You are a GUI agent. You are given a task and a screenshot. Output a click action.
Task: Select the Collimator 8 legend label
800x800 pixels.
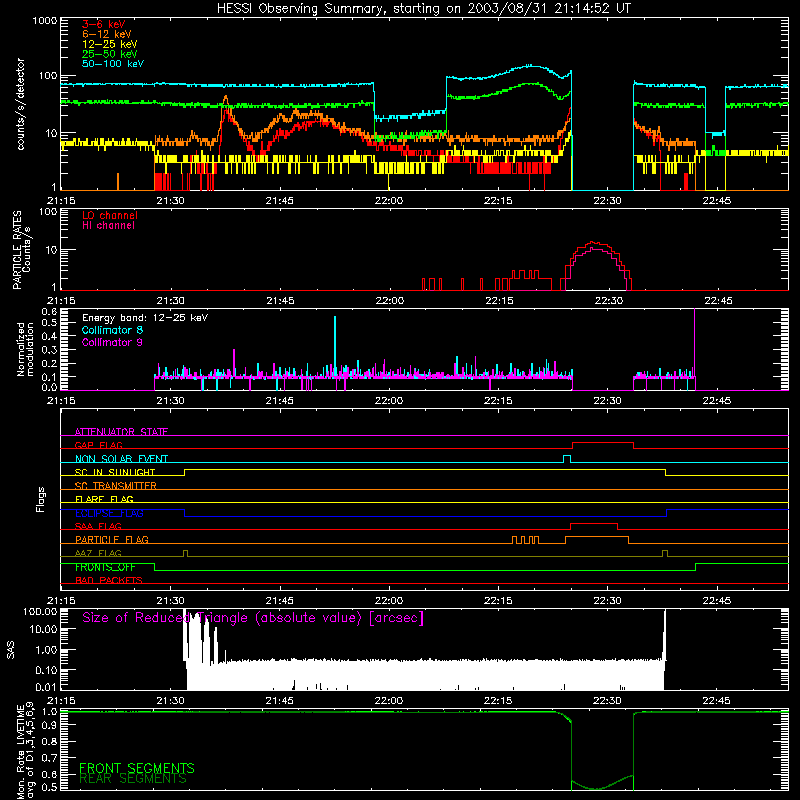coord(112,330)
